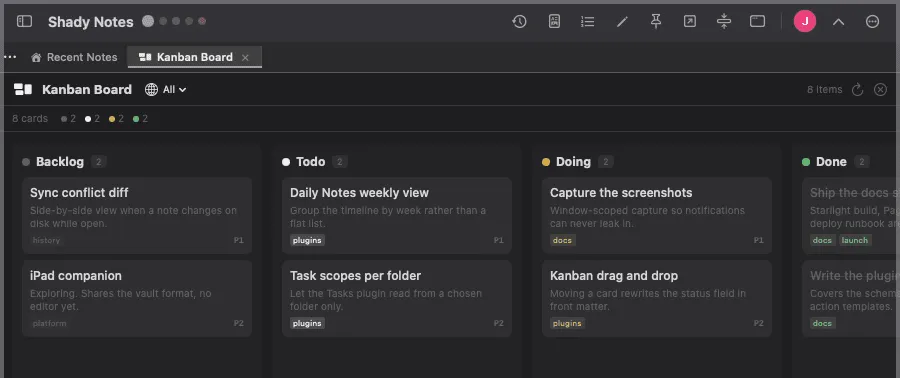The width and height of the screenshot is (900, 378).
Task: Click docs tag on Capture screenshots card
Action: click(562, 240)
